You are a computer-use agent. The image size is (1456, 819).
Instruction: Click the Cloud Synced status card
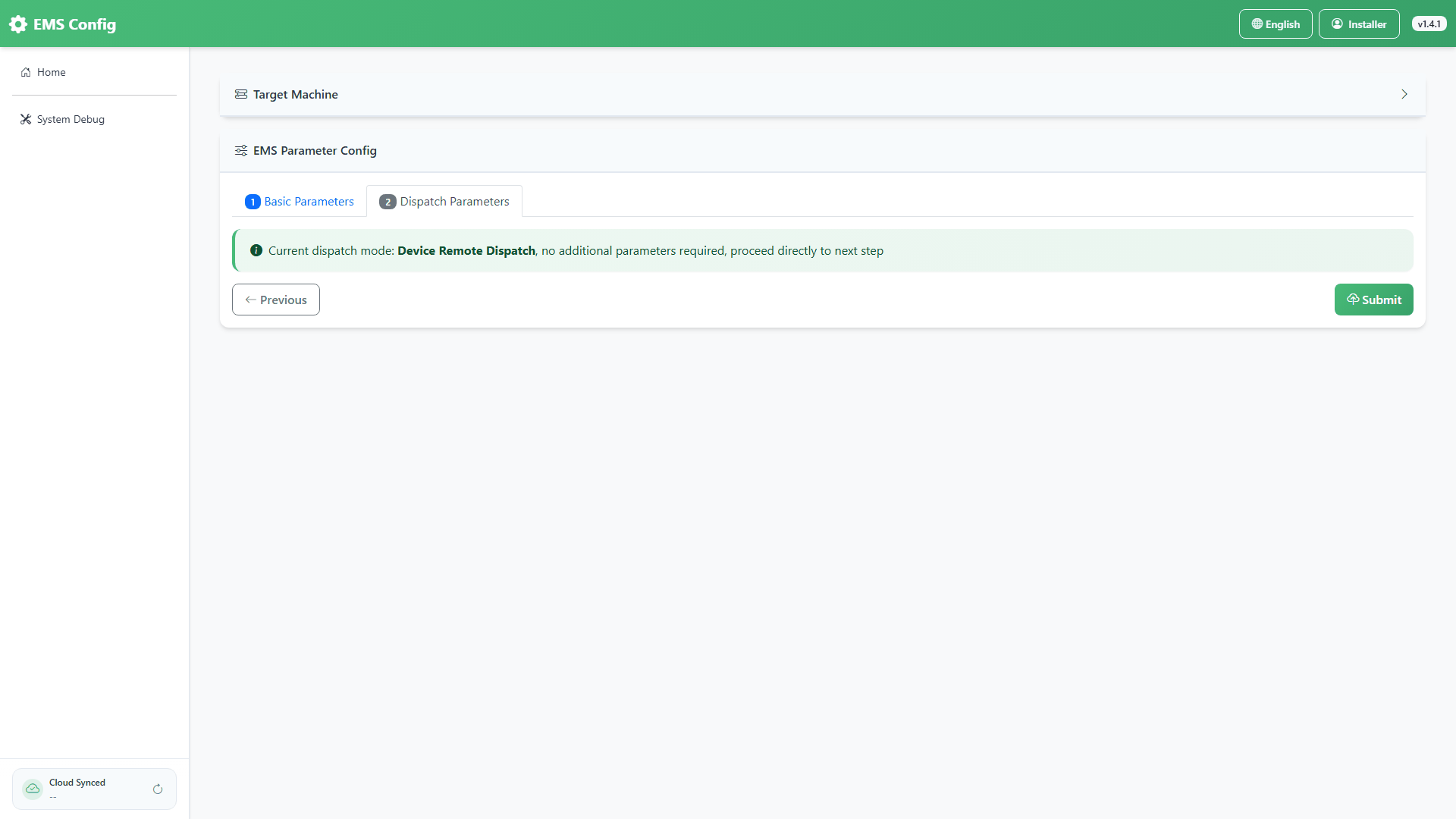(94, 789)
